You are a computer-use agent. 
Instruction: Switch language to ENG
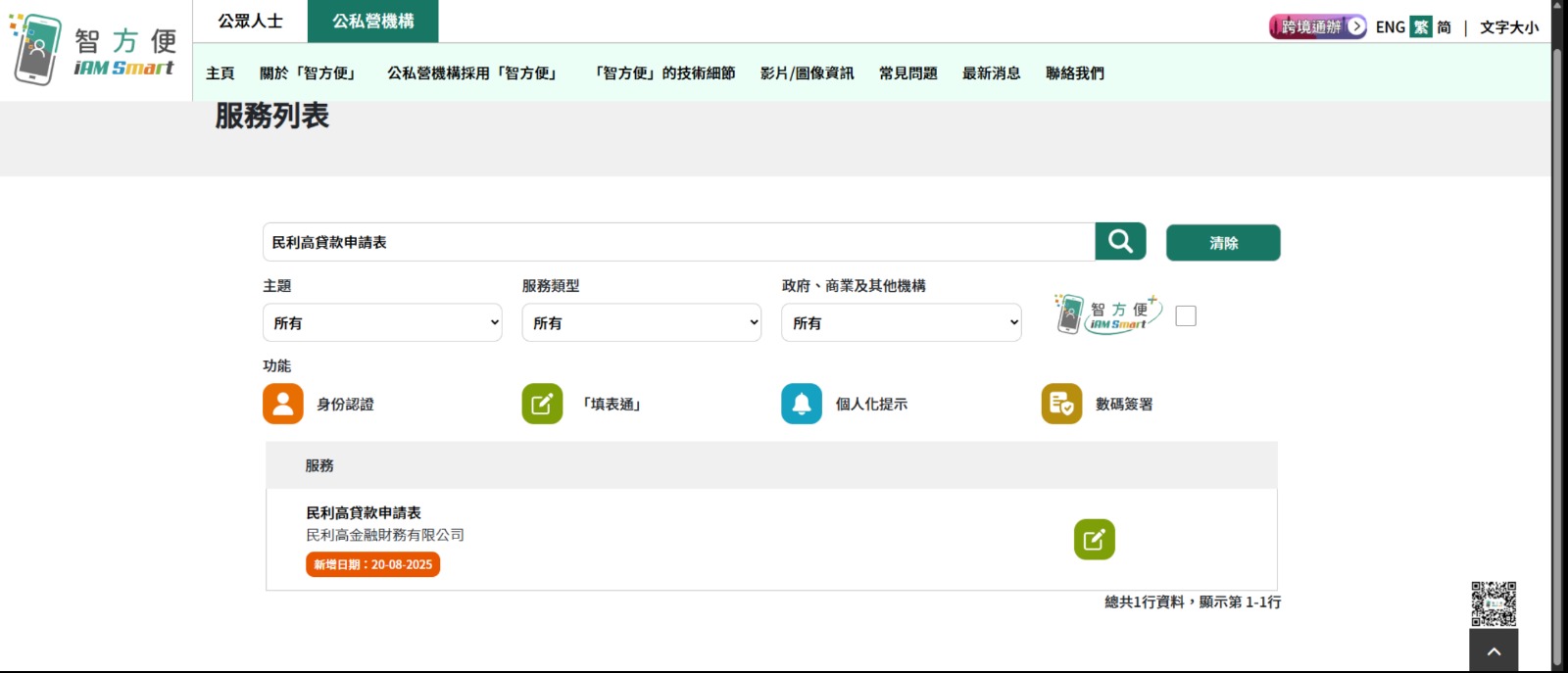pyautogui.click(x=1390, y=27)
